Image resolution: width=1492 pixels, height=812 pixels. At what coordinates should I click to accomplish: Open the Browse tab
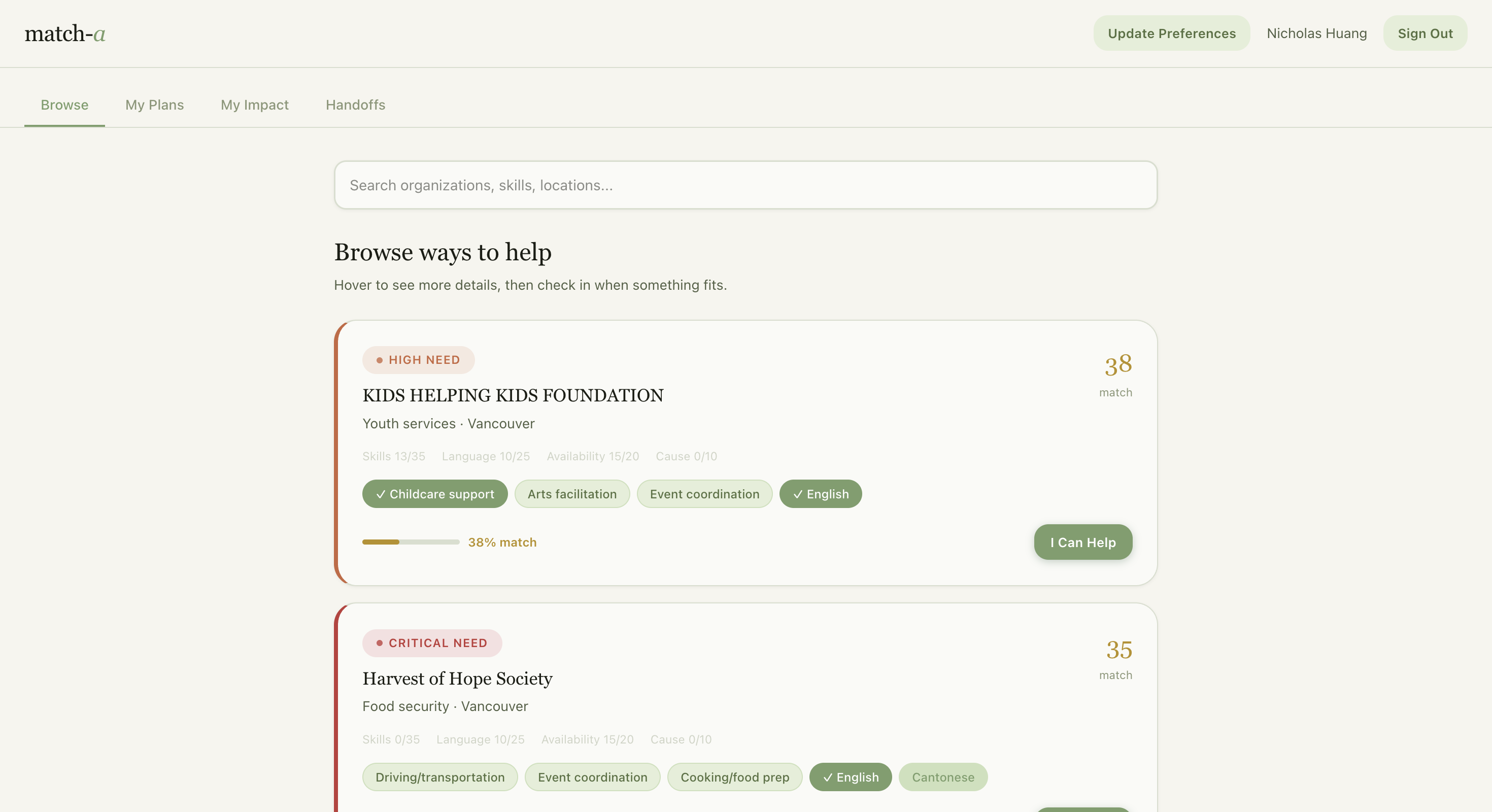[x=64, y=105]
